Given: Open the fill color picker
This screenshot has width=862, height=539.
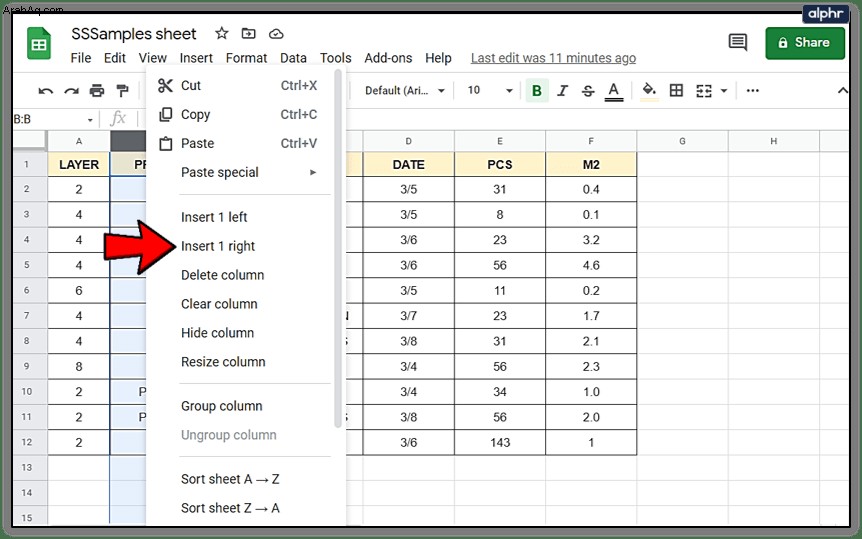Looking at the screenshot, I should click(649, 91).
